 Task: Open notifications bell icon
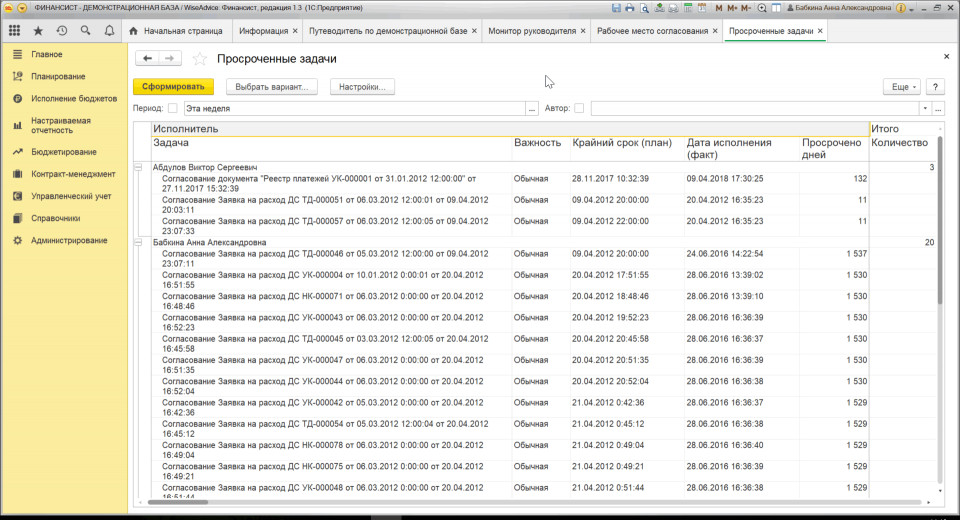[x=109, y=31]
